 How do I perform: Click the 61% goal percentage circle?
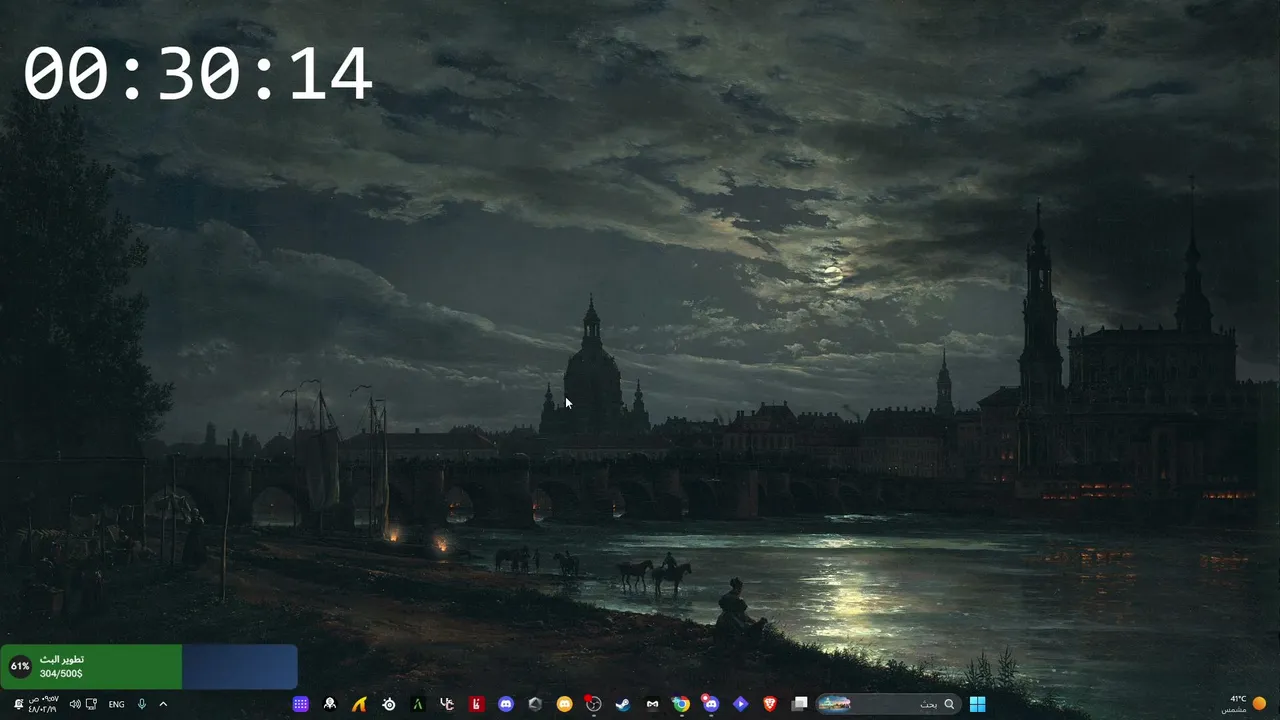[x=20, y=666]
